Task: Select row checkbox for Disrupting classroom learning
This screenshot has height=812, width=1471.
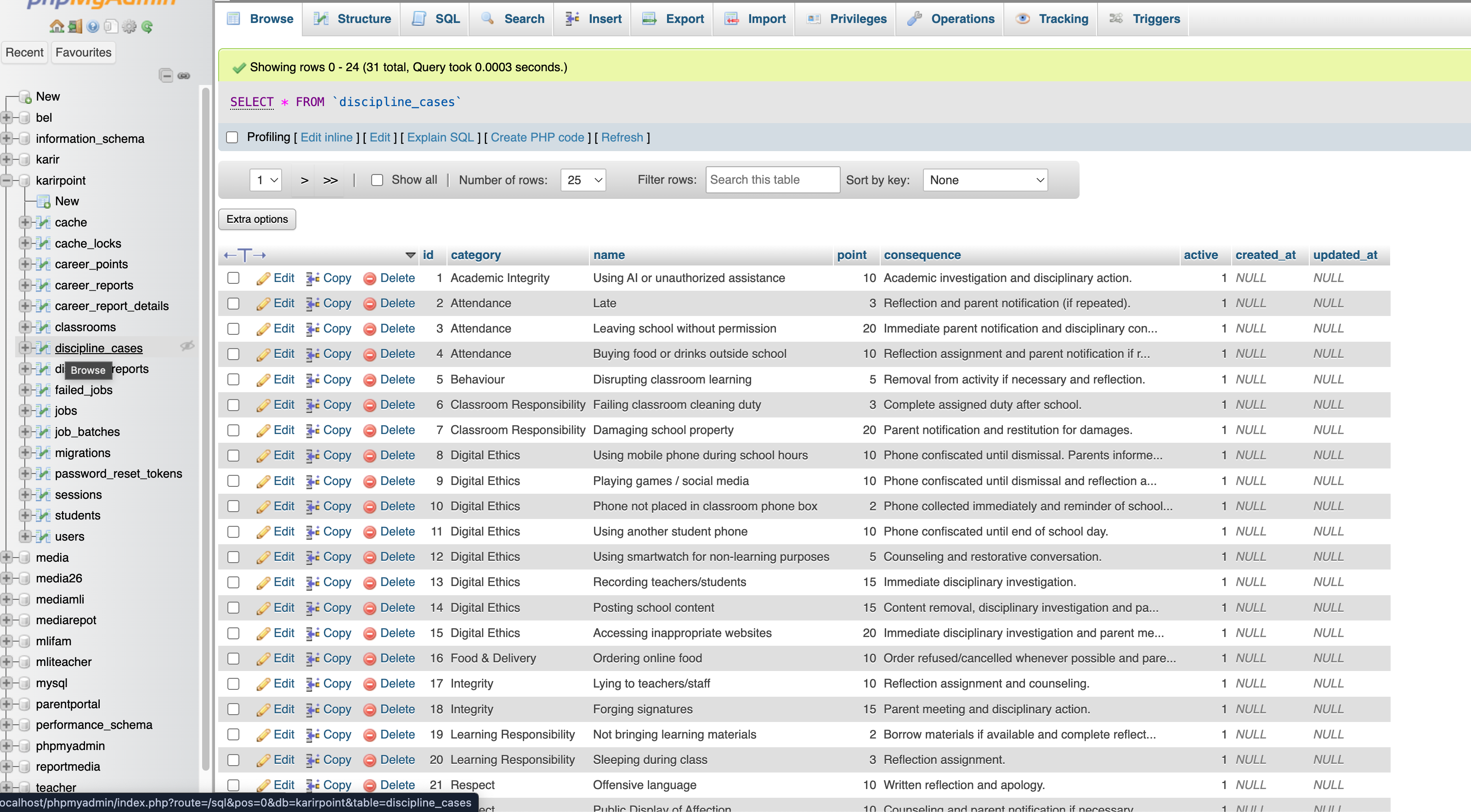Action: (x=233, y=379)
